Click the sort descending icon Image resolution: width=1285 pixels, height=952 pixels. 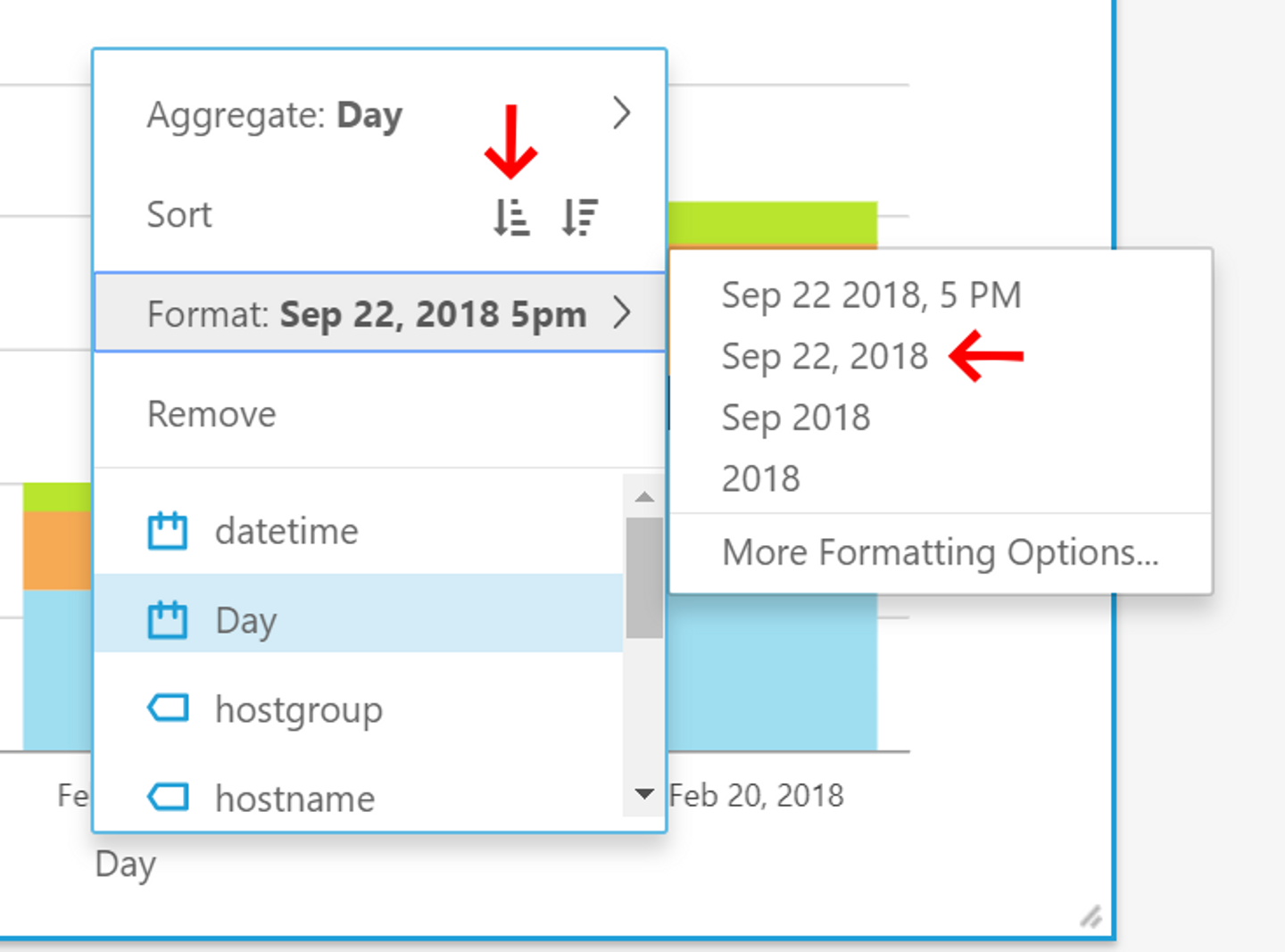(580, 217)
